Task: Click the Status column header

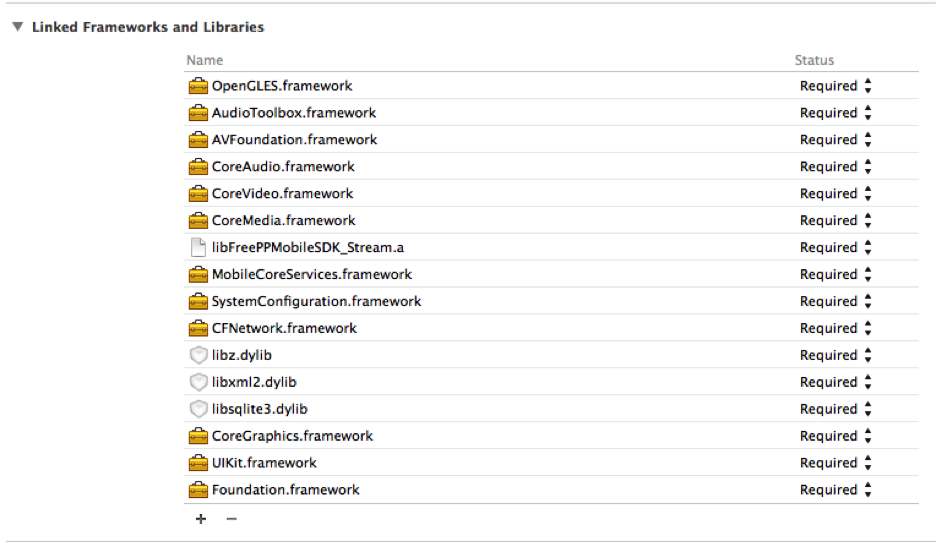Action: [814, 61]
